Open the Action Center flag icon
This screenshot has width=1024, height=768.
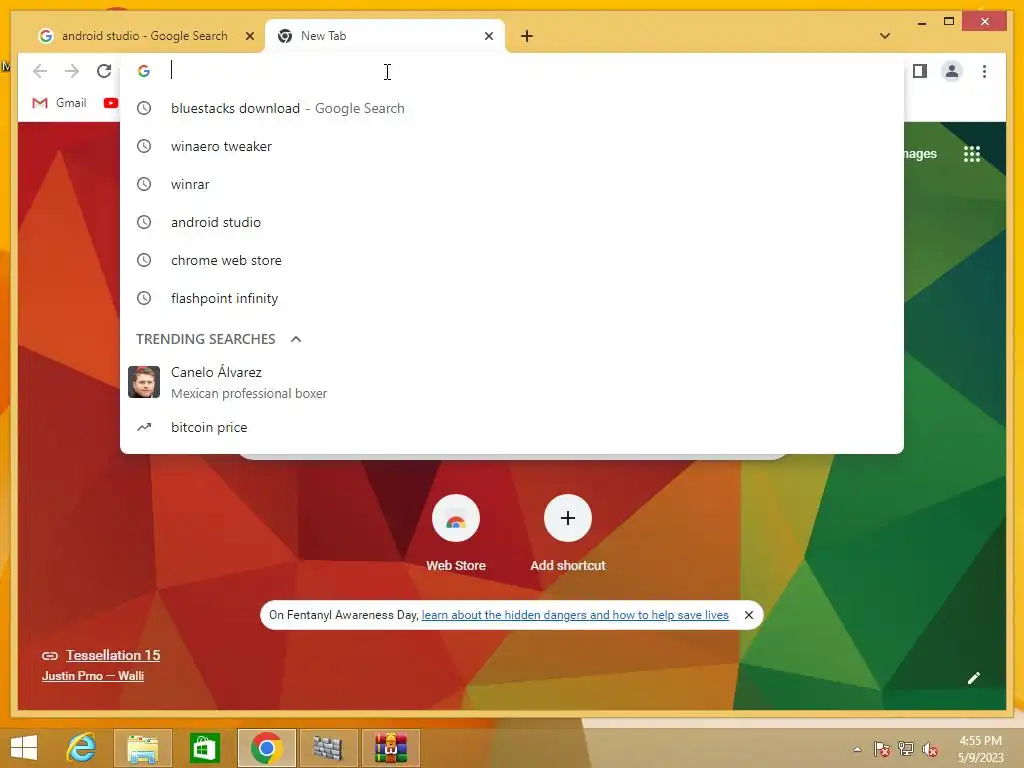pos(882,749)
